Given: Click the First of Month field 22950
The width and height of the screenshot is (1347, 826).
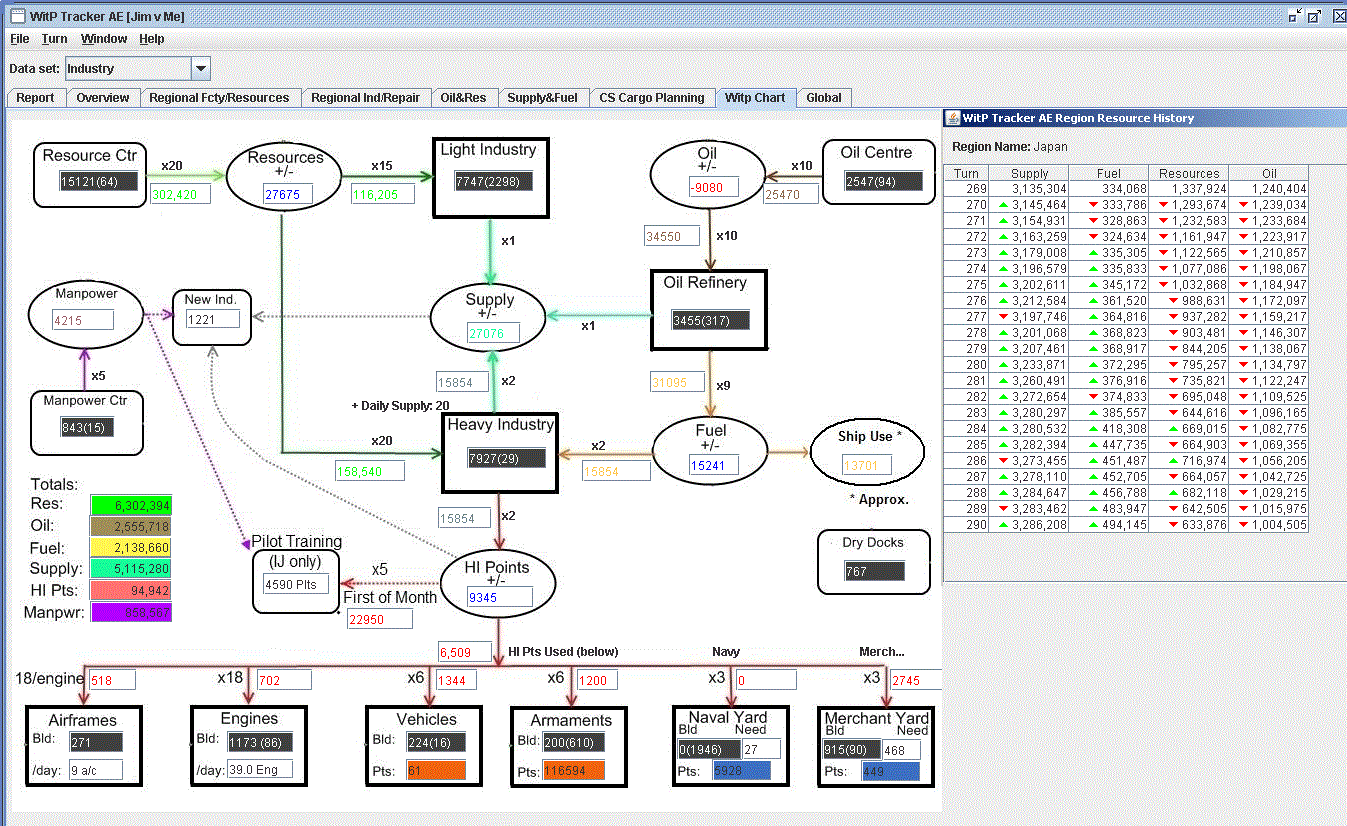Looking at the screenshot, I should coord(379,619).
